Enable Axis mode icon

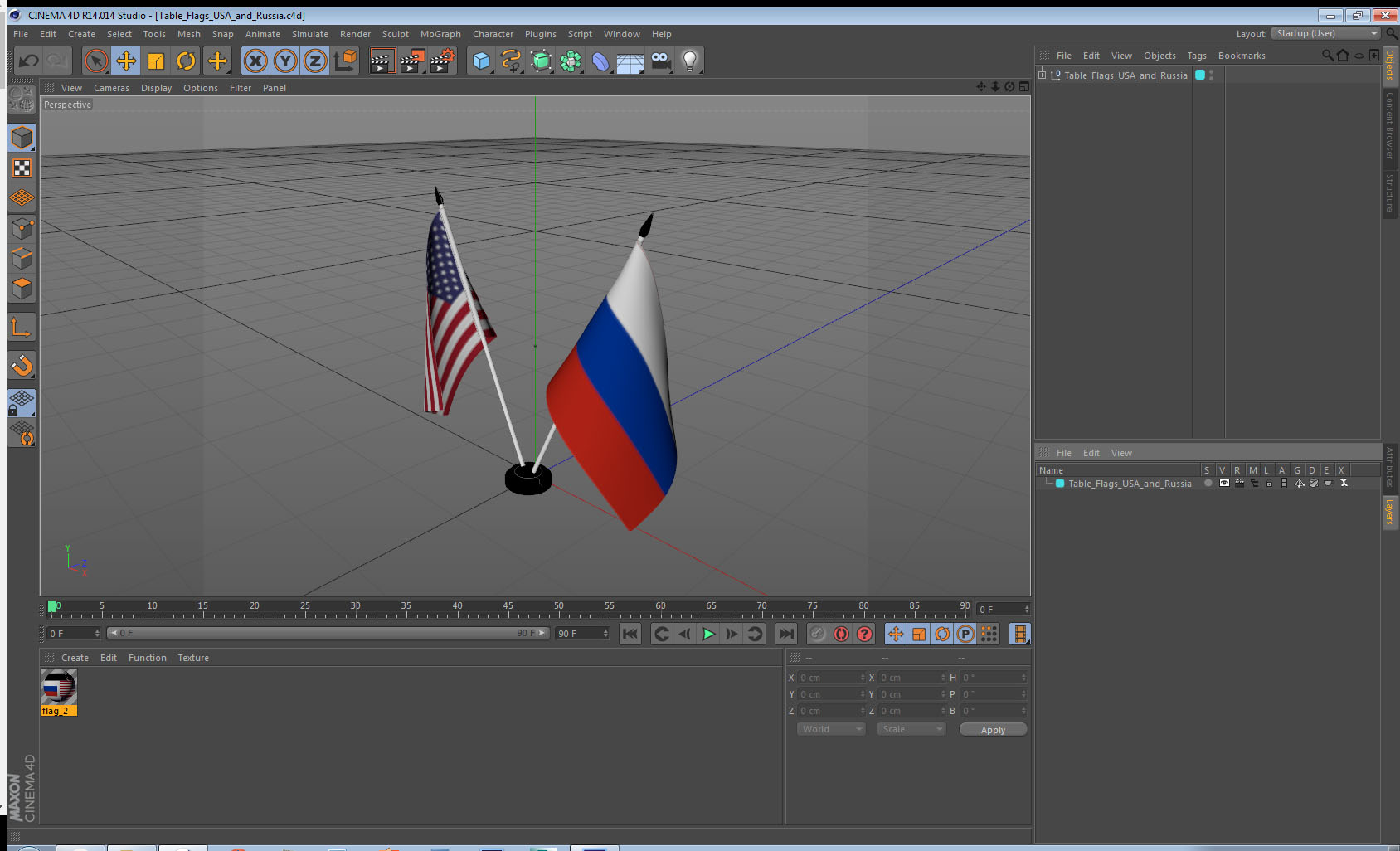22,328
